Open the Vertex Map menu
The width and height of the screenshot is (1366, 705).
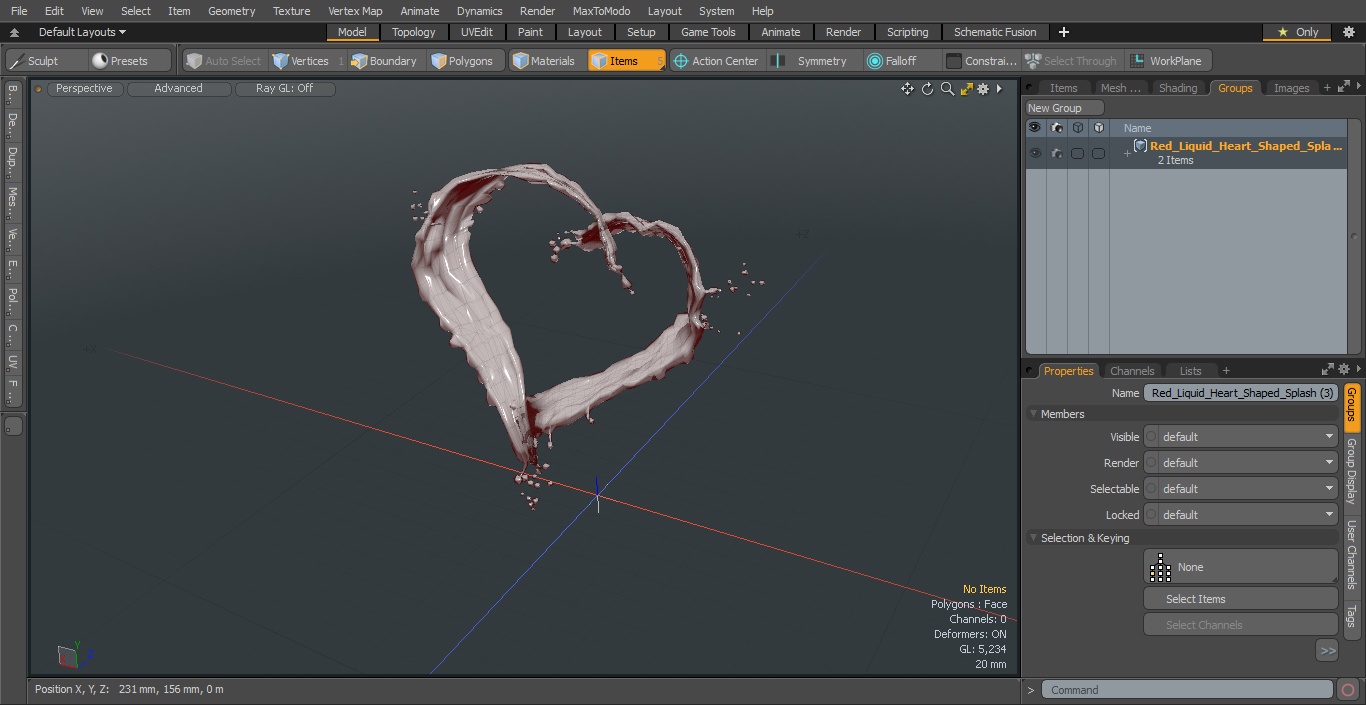(x=355, y=11)
